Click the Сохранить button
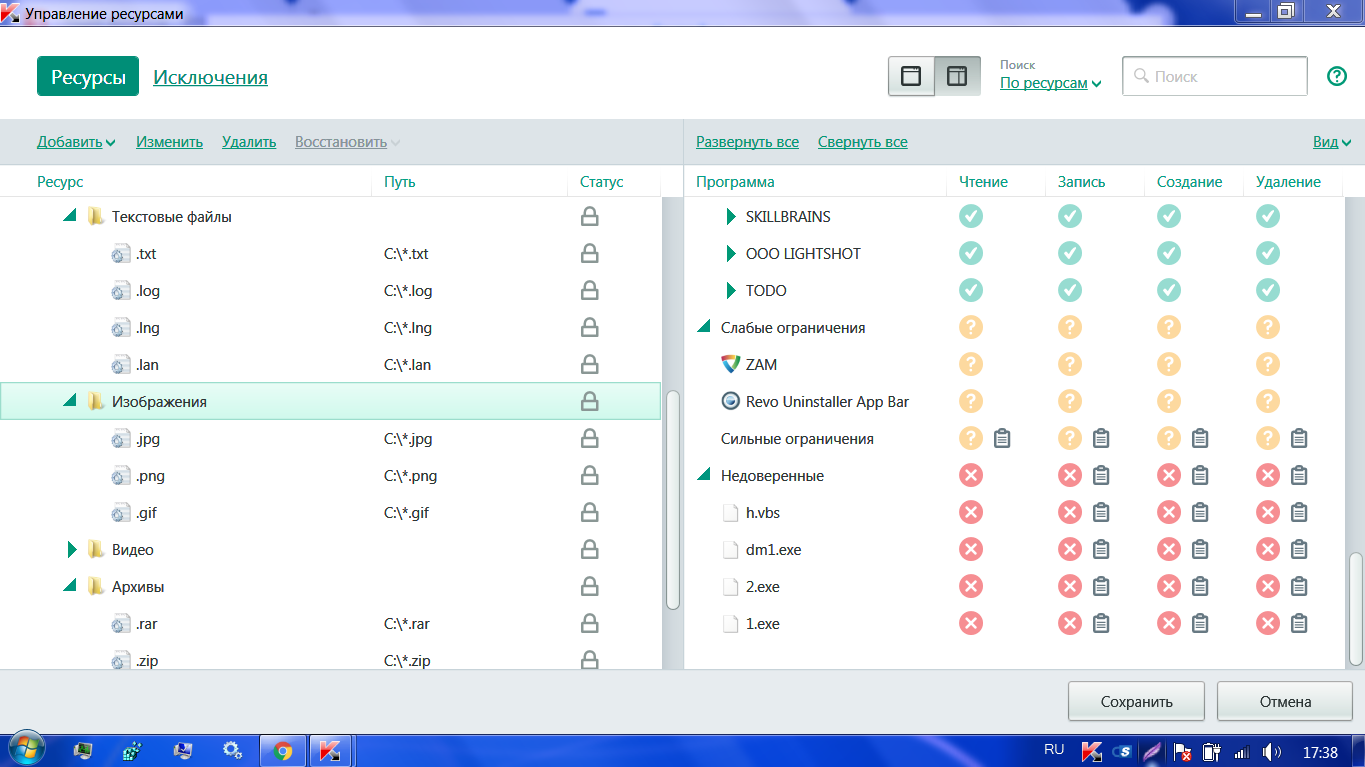The height and width of the screenshot is (767, 1365). pos(1136,701)
